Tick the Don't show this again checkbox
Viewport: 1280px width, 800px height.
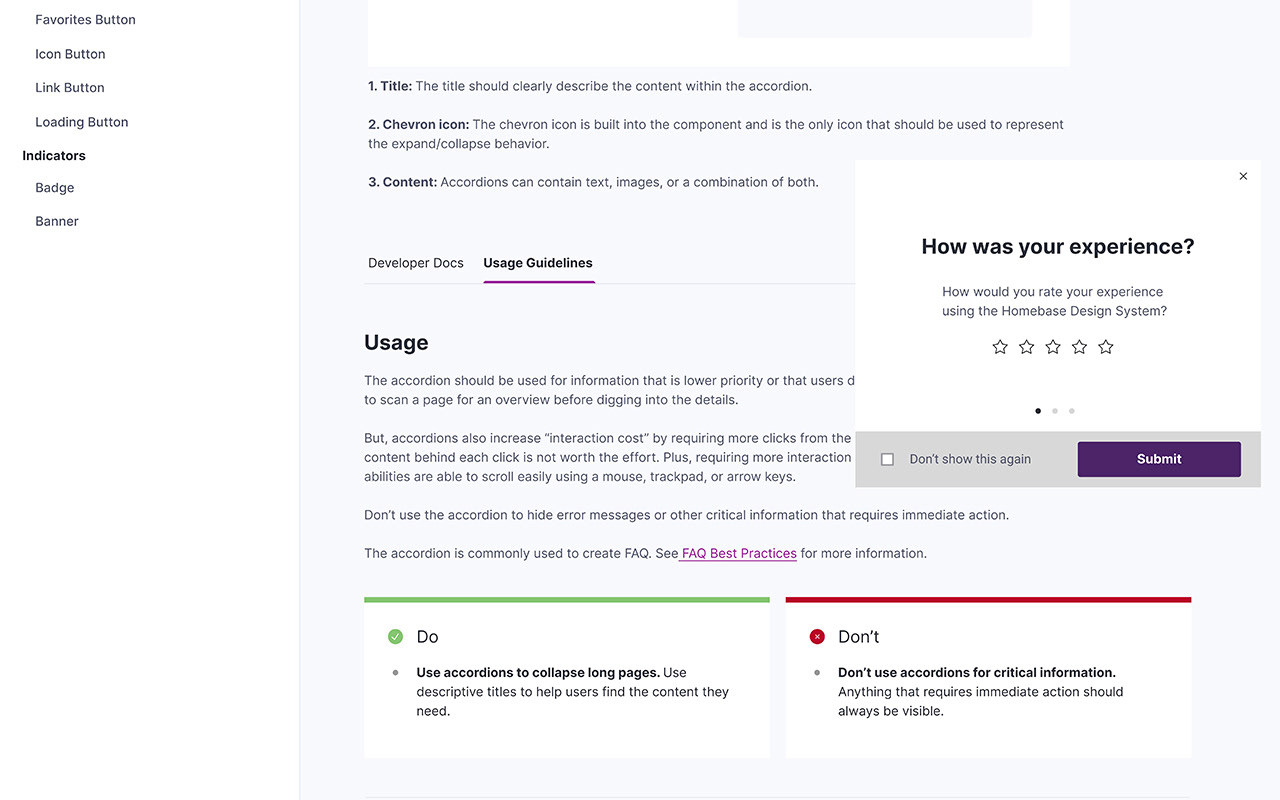click(x=887, y=459)
